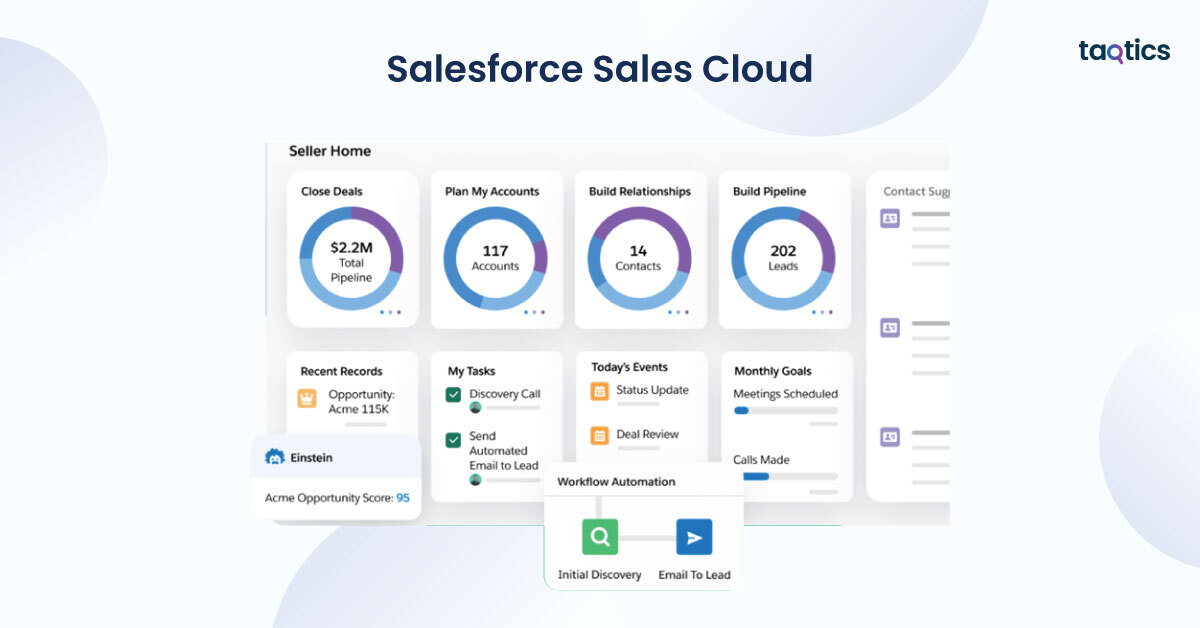Open the Plan My Accounts three-dot menu

(x=534, y=312)
